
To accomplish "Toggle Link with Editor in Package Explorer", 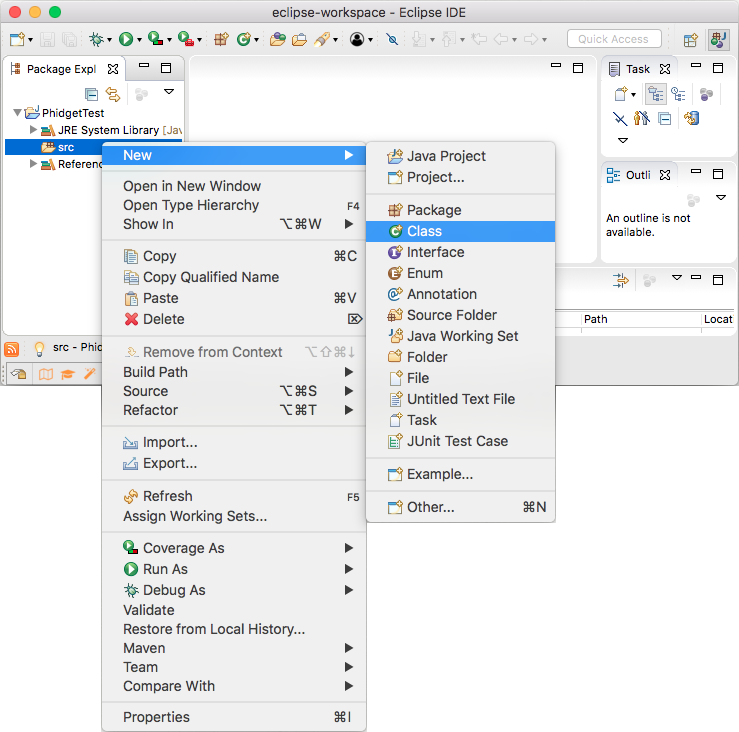I will pyautogui.click(x=113, y=94).
